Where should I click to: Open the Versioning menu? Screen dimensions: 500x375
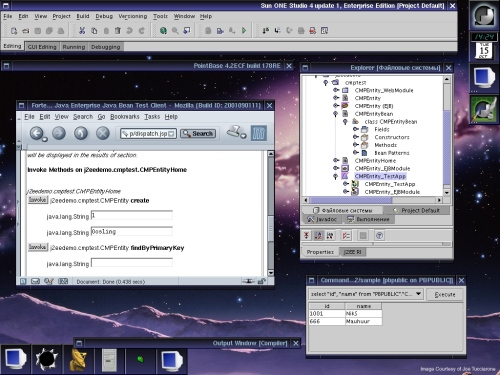pyautogui.click(x=132, y=16)
